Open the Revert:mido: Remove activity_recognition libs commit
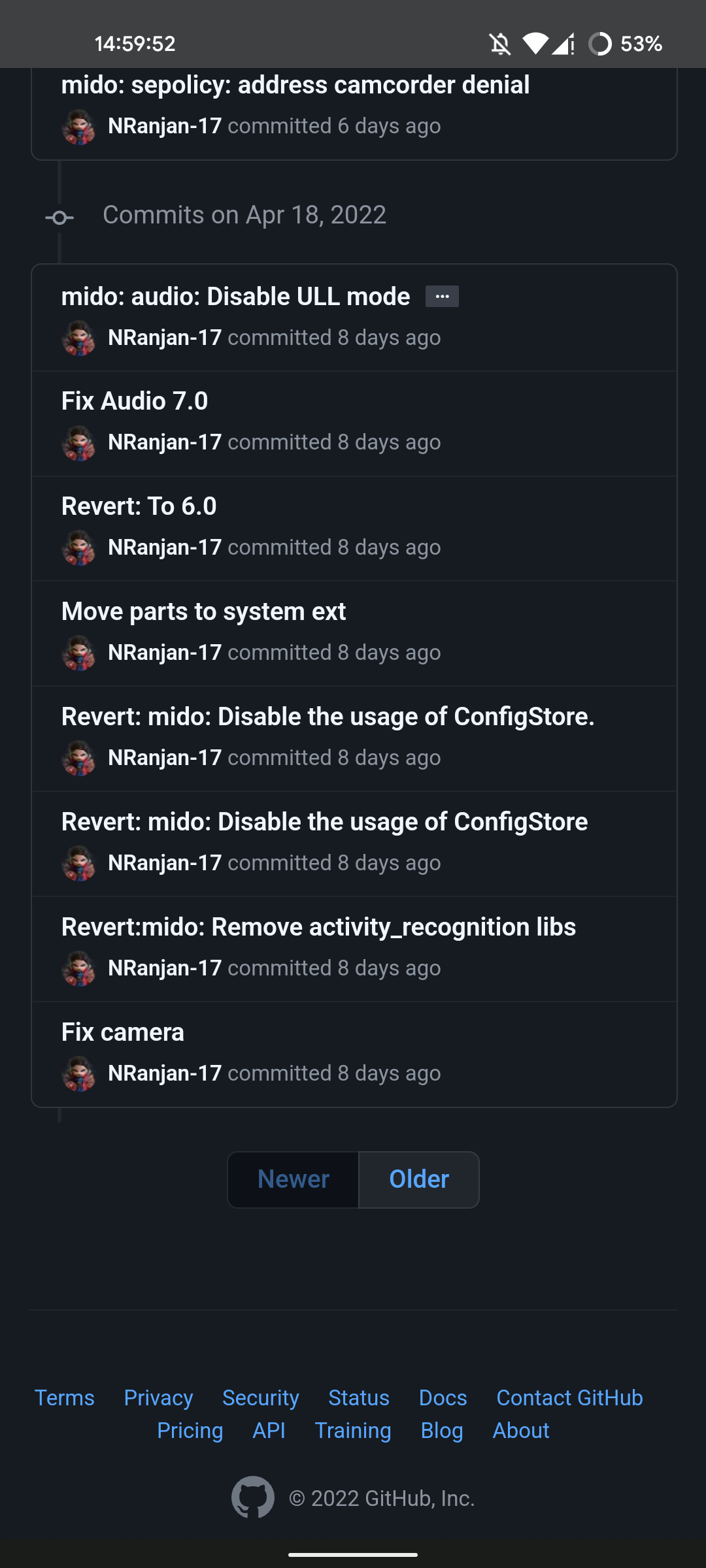 tap(318, 926)
